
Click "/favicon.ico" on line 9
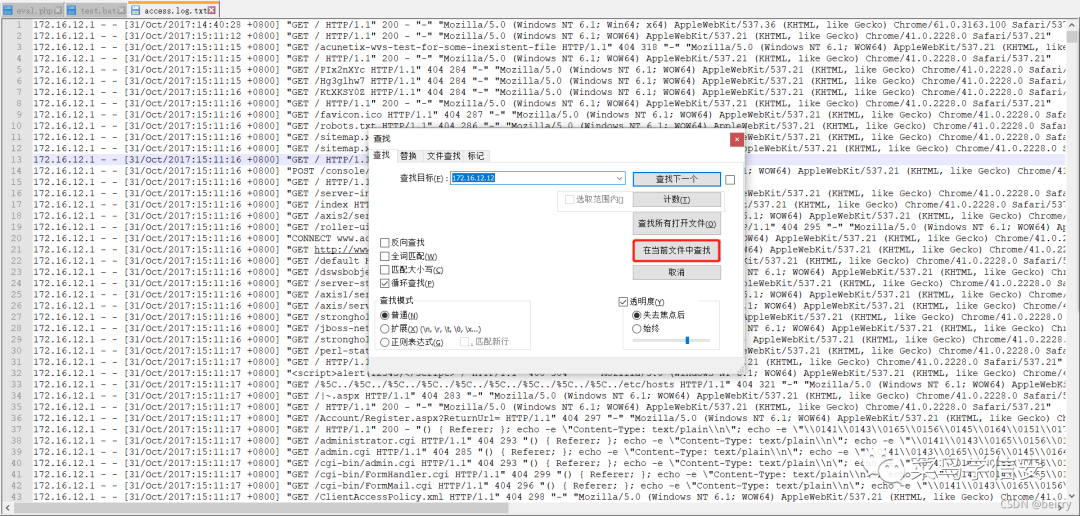tap(348, 114)
